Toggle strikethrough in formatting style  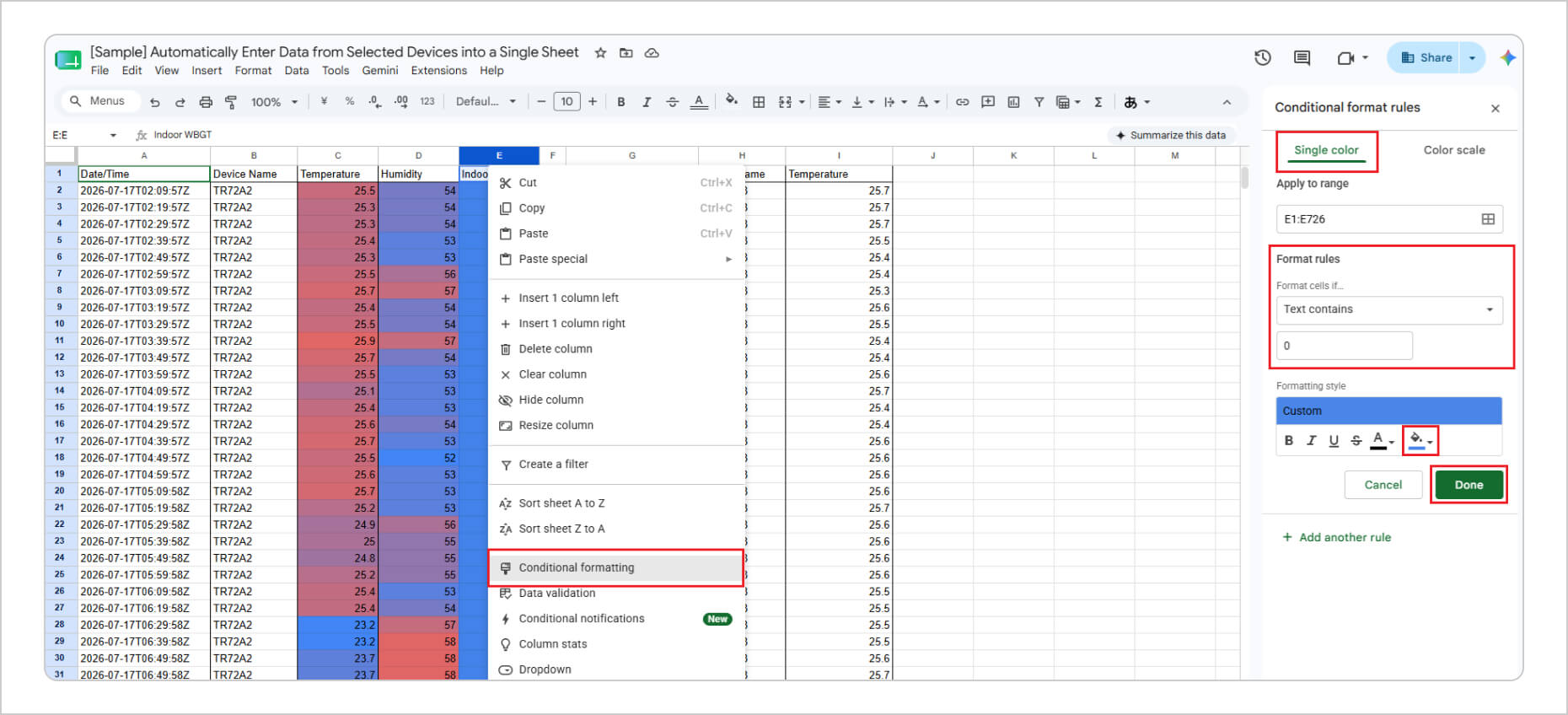[x=1356, y=440]
